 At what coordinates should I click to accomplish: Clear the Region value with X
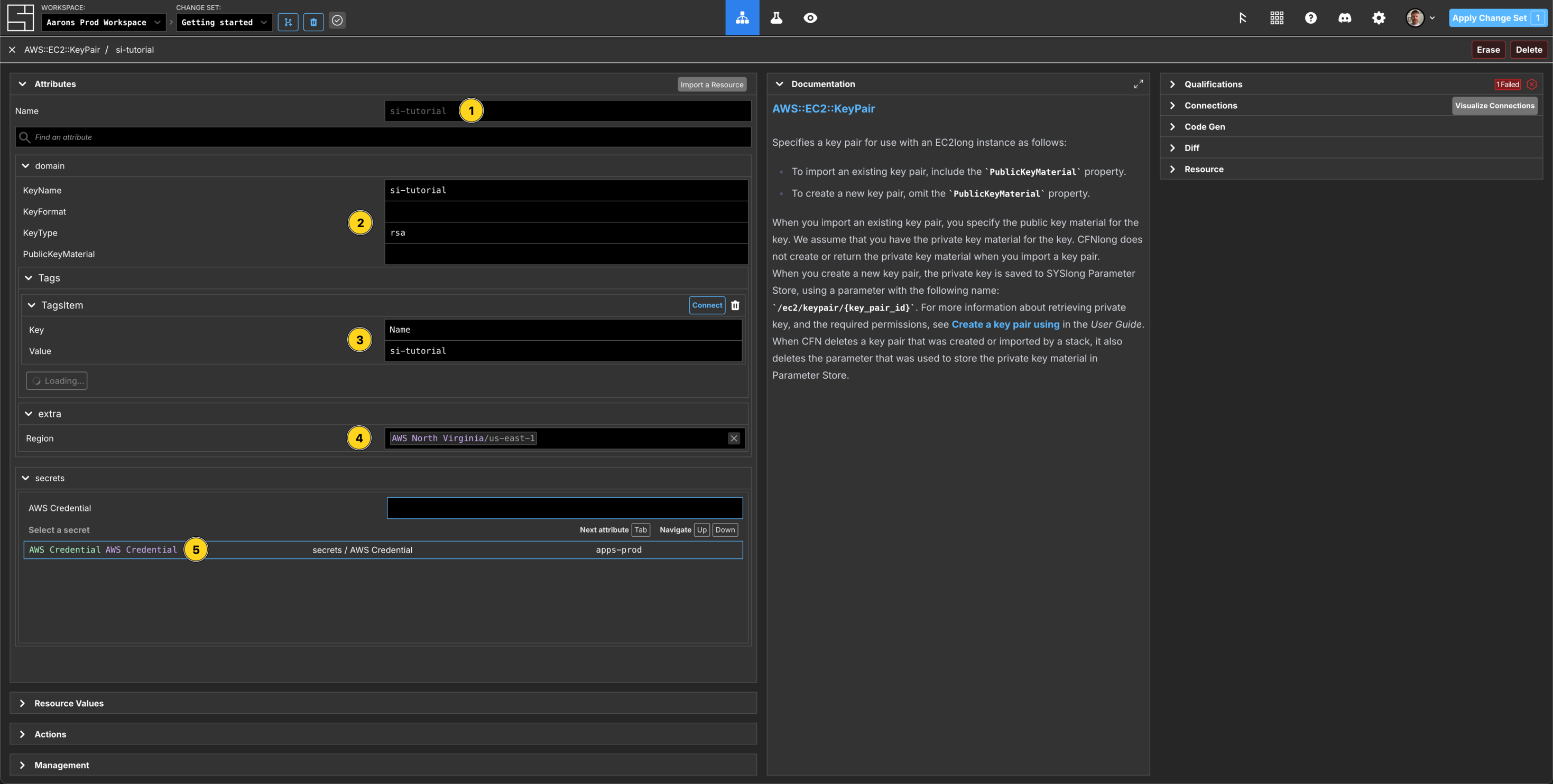(x=734, y=438)
